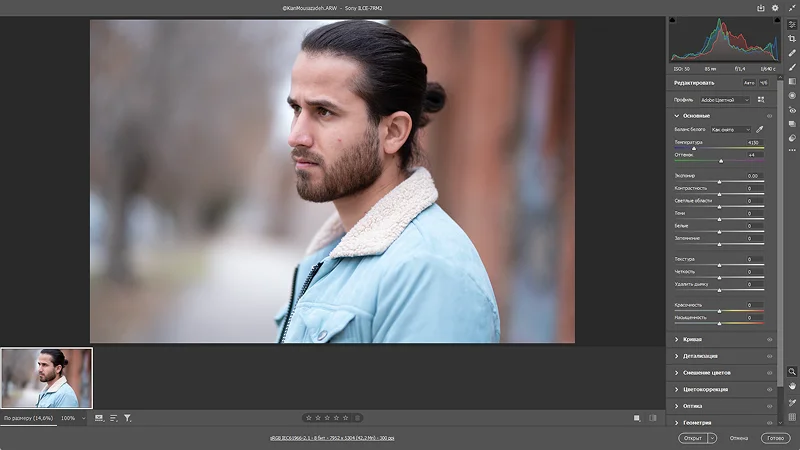Select the Zoom magnifier tool
Viewport: 800px width, 450px height.
click(792, 371)
